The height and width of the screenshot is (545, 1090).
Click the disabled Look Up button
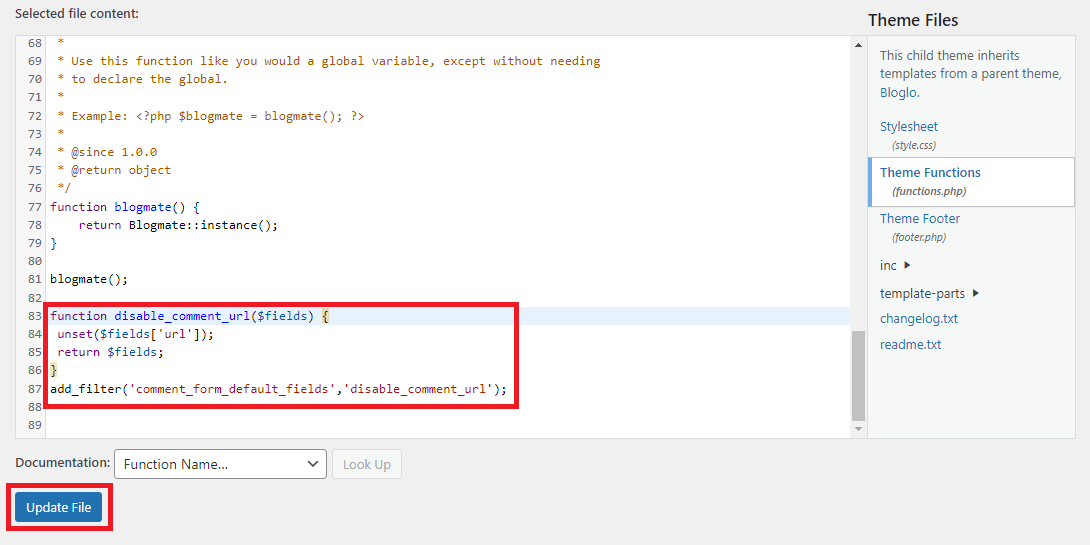(367, 464)
